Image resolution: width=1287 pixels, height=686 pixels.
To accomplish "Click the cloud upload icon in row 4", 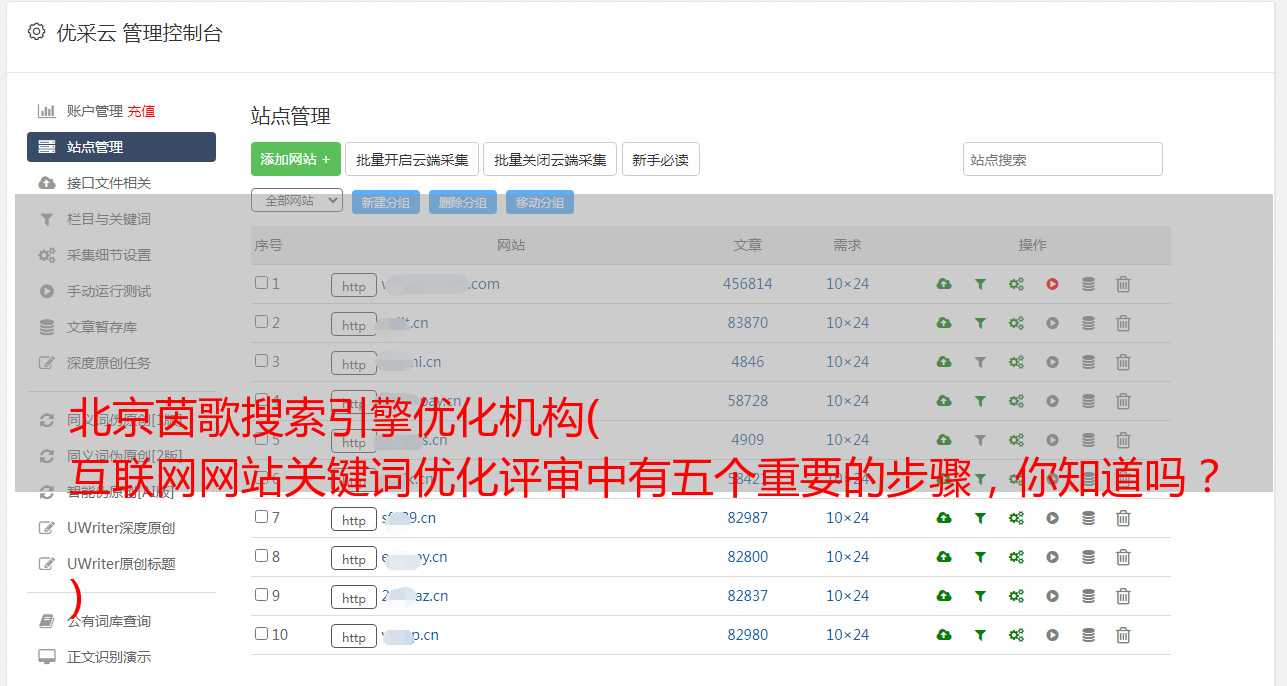I will click(x=944, y=401).
